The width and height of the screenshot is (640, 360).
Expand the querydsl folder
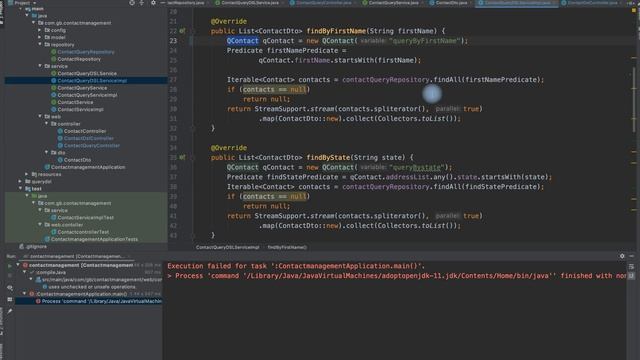20,181
